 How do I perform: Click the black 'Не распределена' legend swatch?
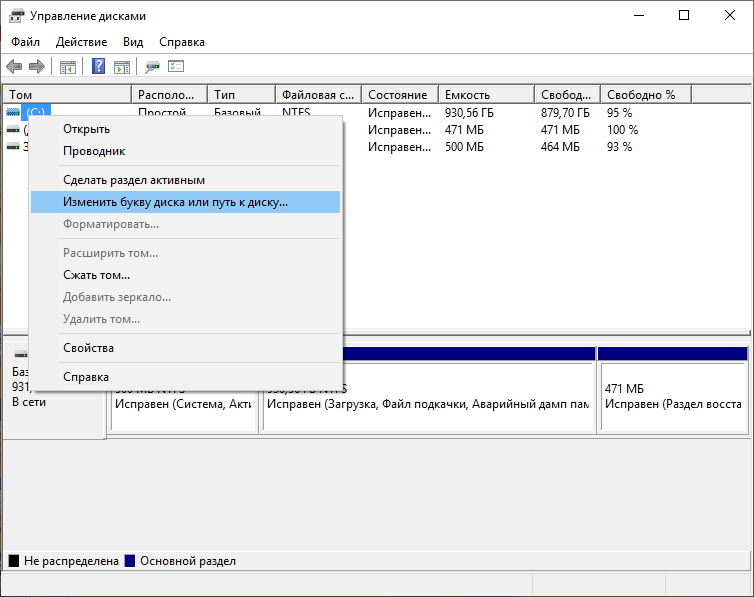(x=14, y=561)
